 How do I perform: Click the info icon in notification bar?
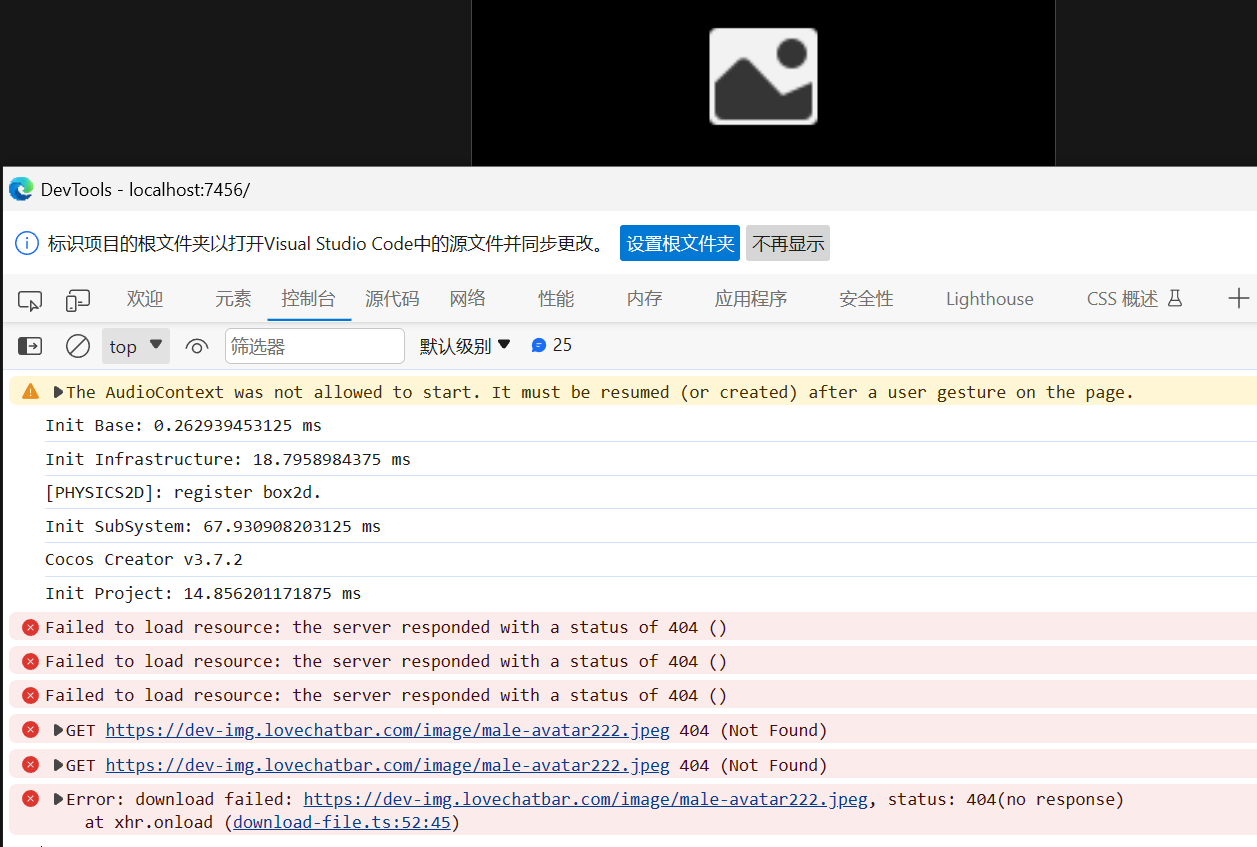[28, 243]
